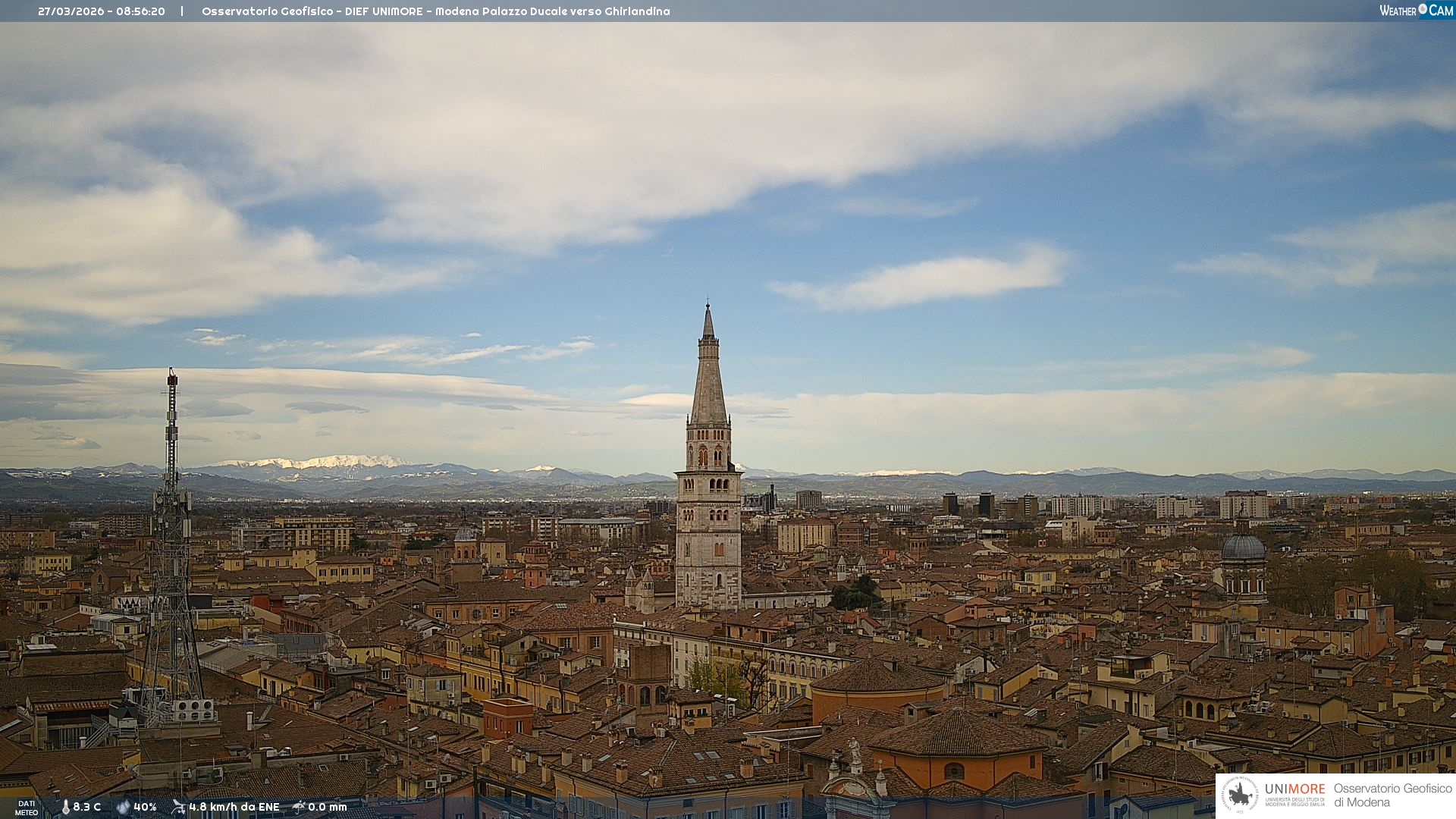Screen dimensions: 1456x819
Task: Click the 40% humidity value
Action: coord(145,807)
